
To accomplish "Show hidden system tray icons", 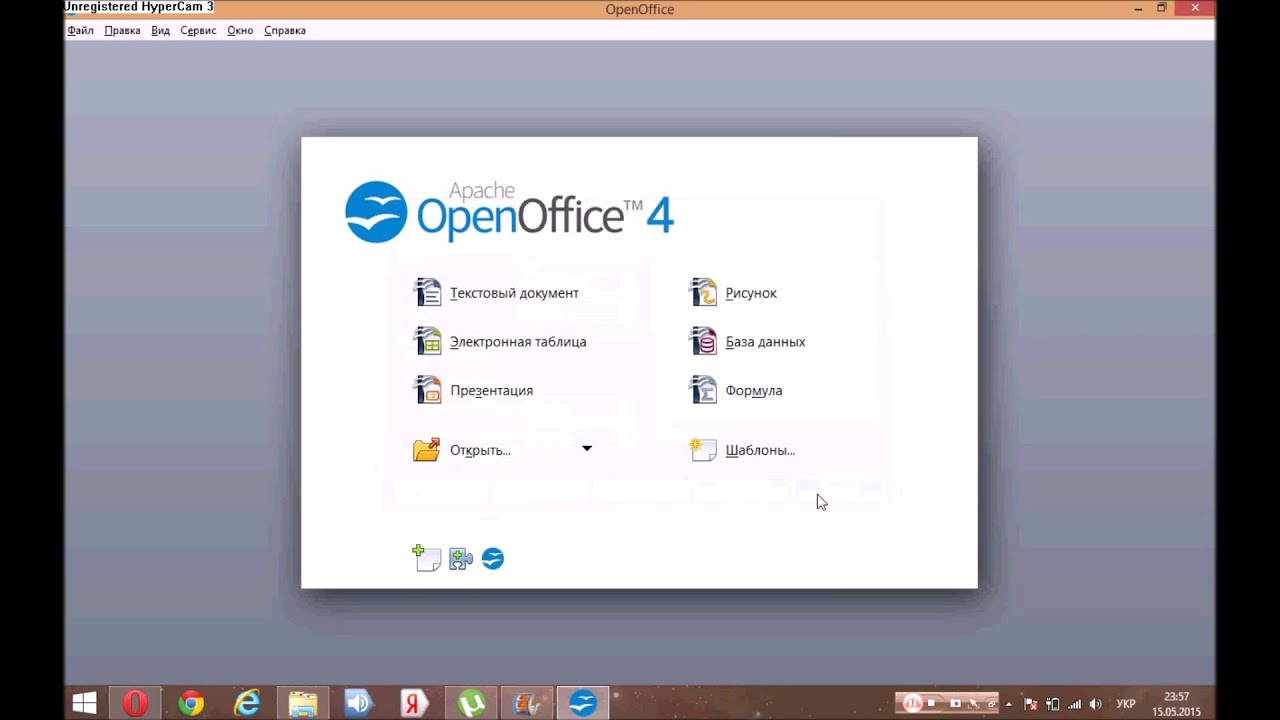I will [x=1008, y=704].
